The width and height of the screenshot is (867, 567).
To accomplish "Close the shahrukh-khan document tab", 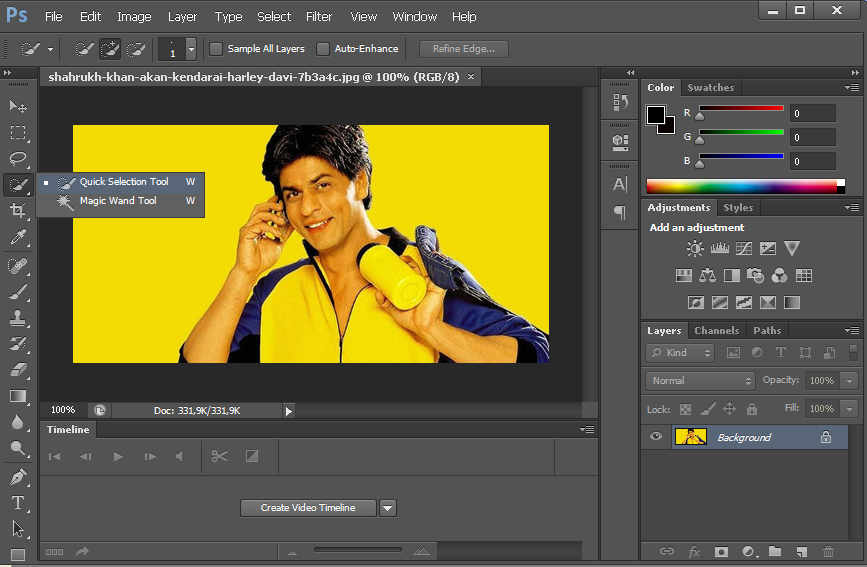I will coord(471,76).
